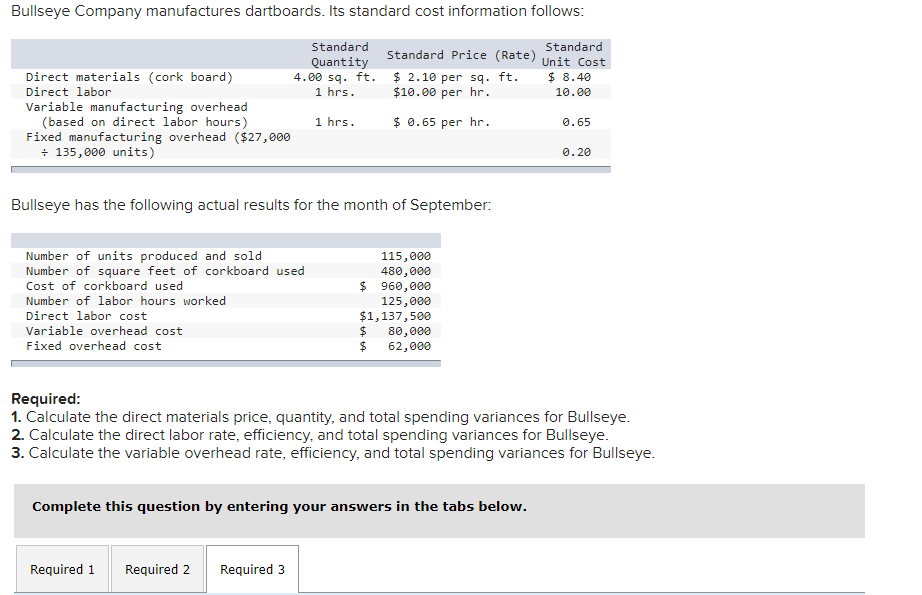
Task: Click the Required: heading
Action: point(46,399)
